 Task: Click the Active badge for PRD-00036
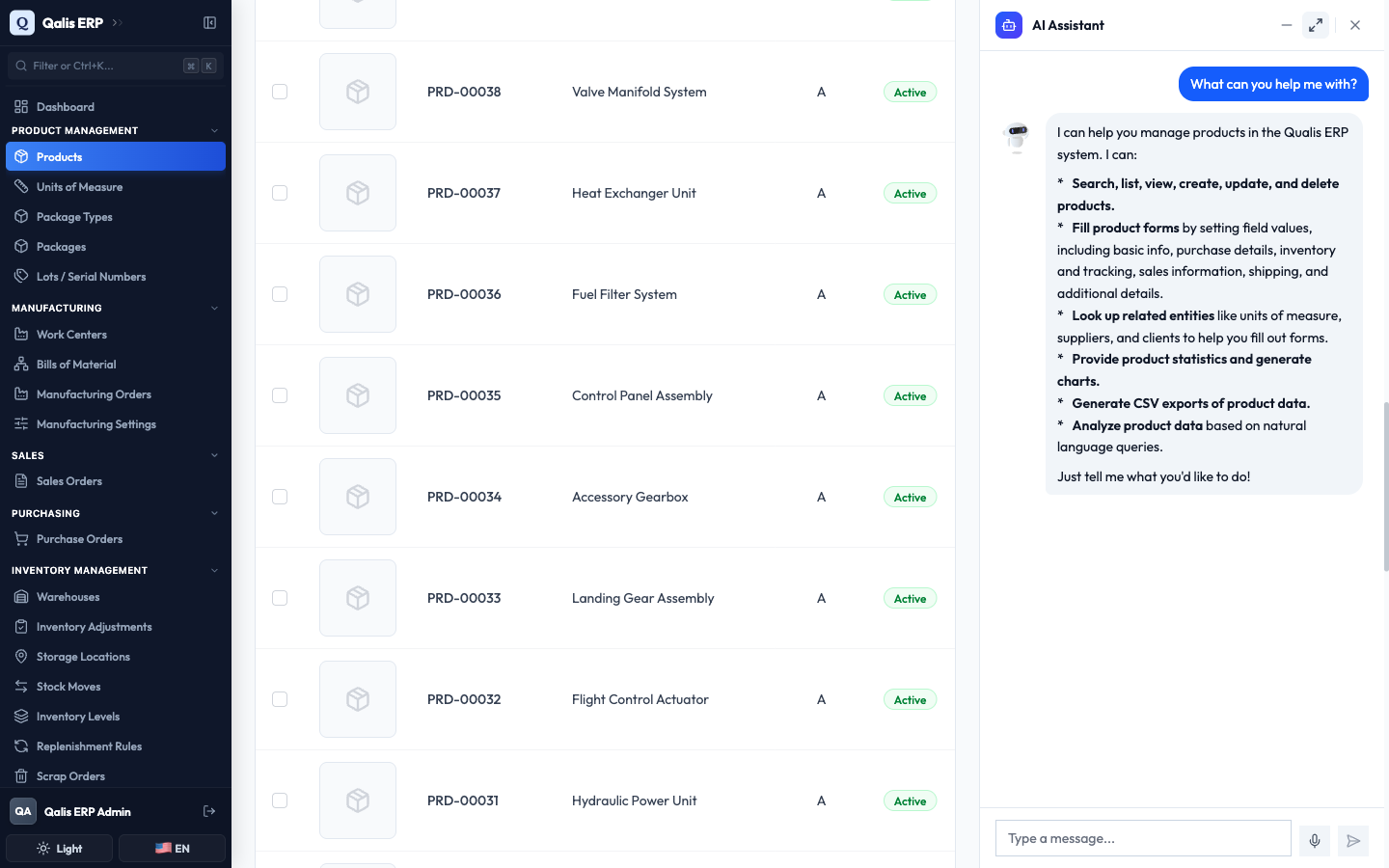click(x=910, y=295)
